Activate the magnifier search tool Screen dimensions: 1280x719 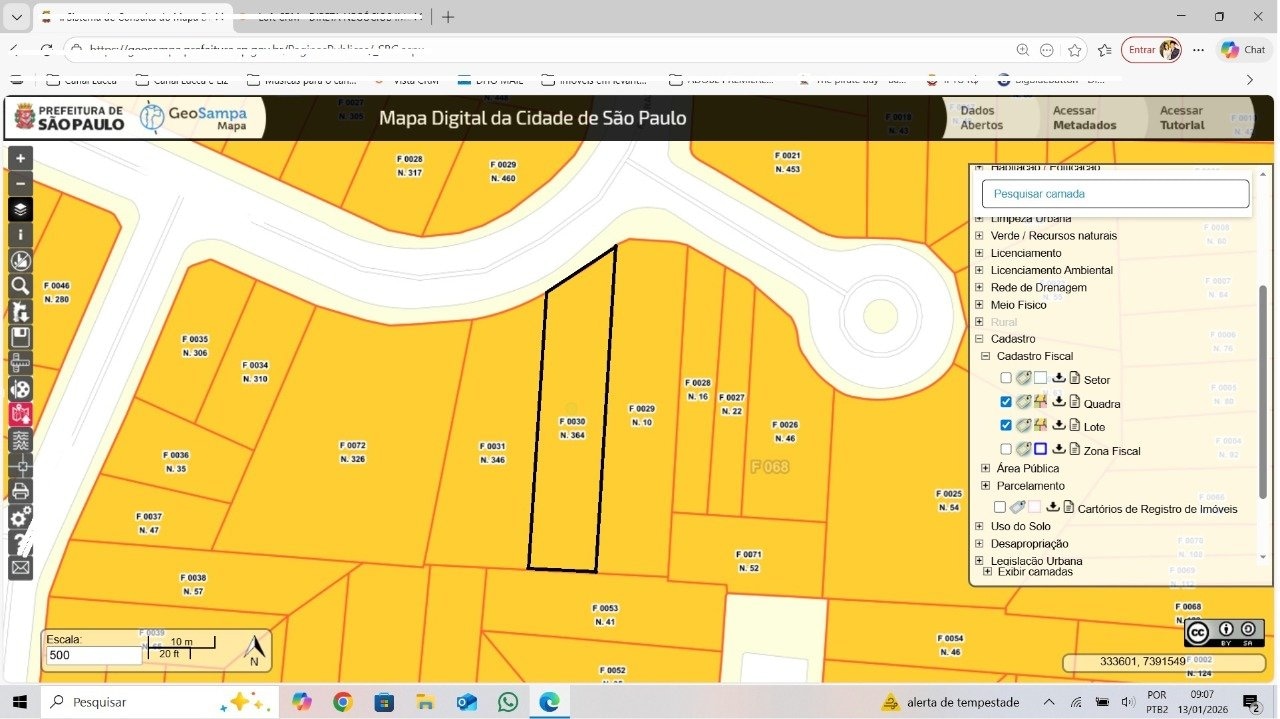tap(20, 286)
